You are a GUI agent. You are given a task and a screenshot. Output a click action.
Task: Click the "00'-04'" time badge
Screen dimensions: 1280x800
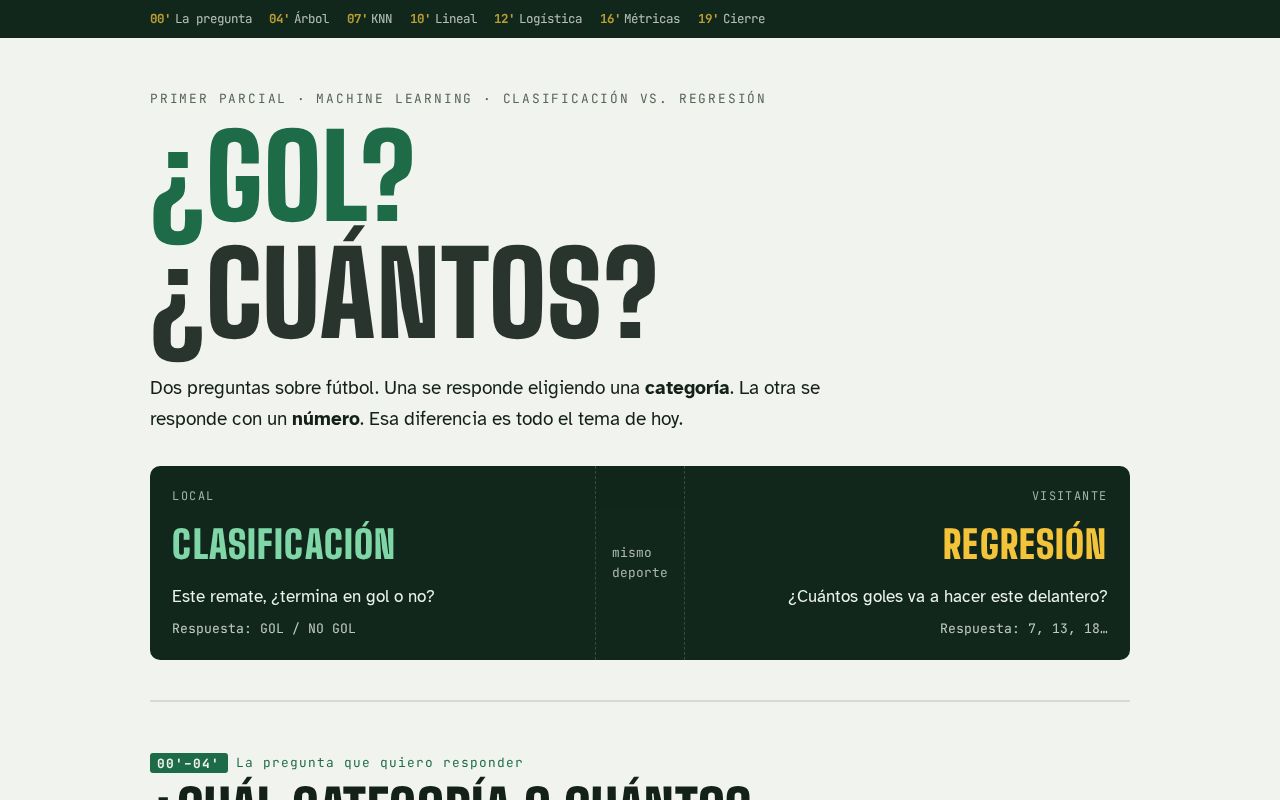[x=189, y=763]
